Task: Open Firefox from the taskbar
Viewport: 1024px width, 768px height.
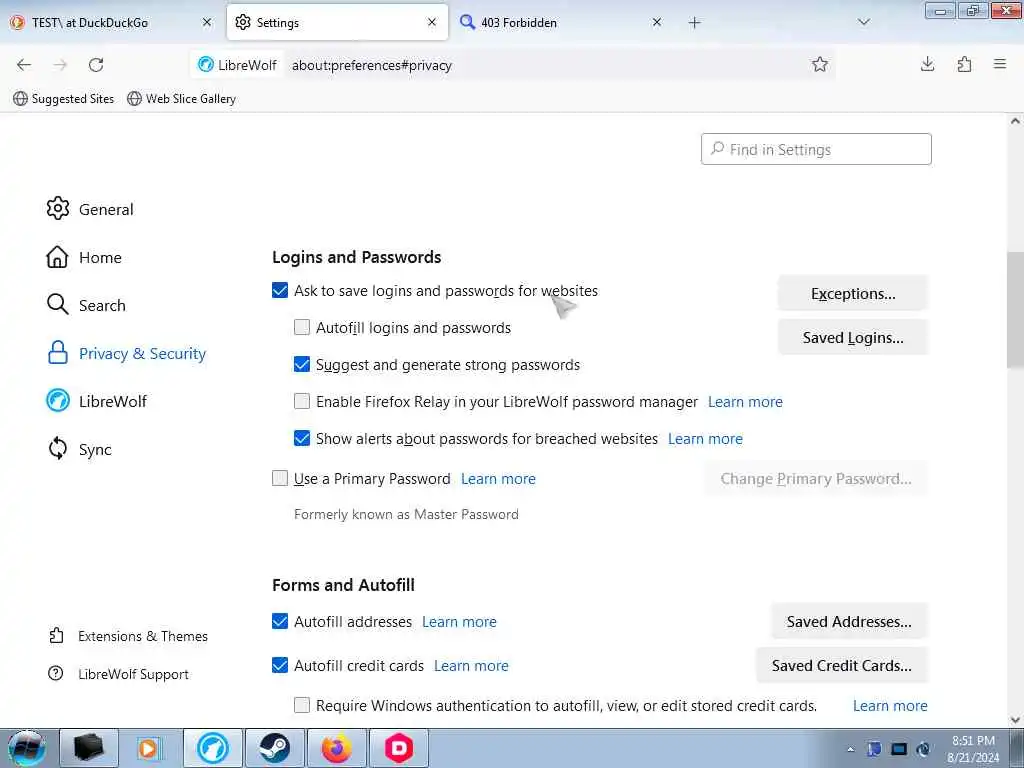Action: [337, 748]
